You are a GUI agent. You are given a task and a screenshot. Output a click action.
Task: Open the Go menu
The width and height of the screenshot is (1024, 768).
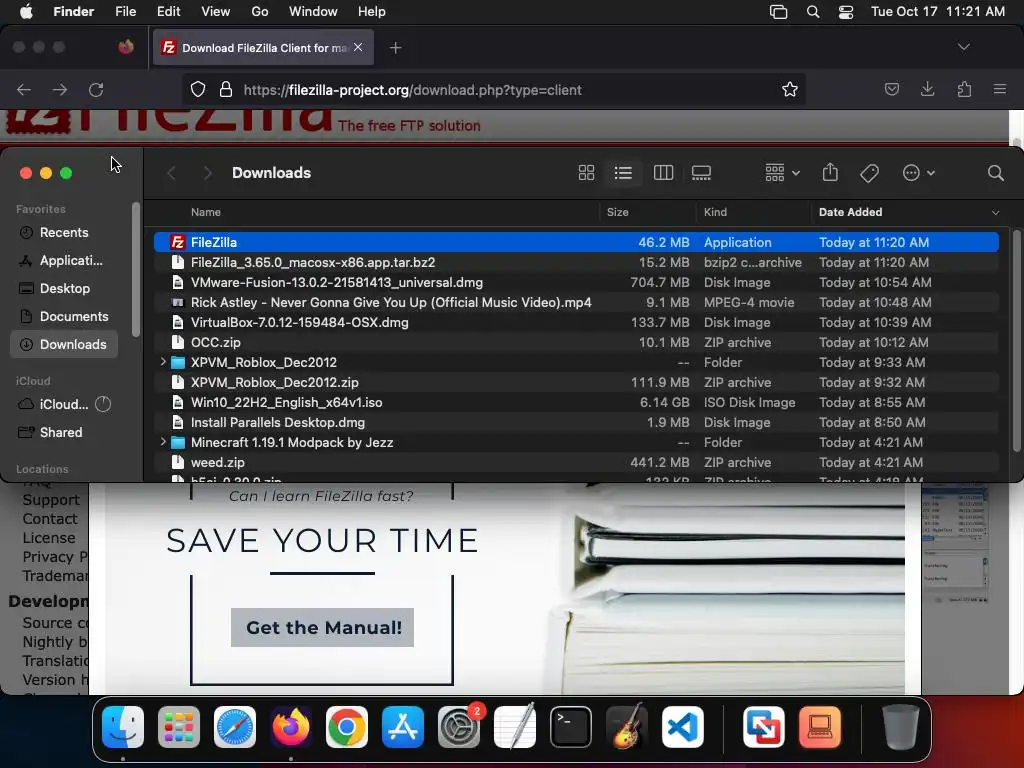pyautogui.click(x=260, y=12)
